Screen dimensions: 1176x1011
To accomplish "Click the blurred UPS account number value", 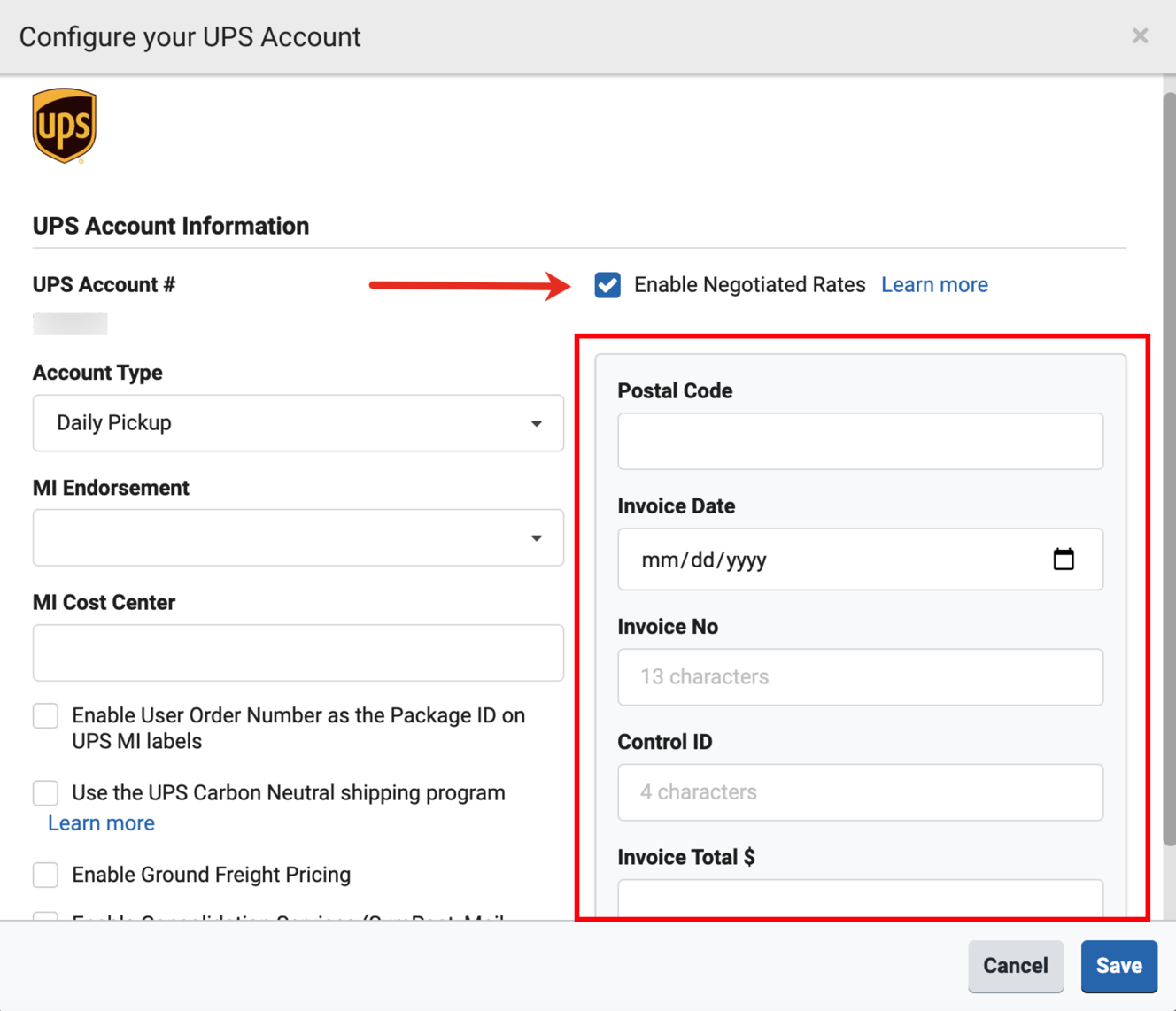I will click(70, 323).
